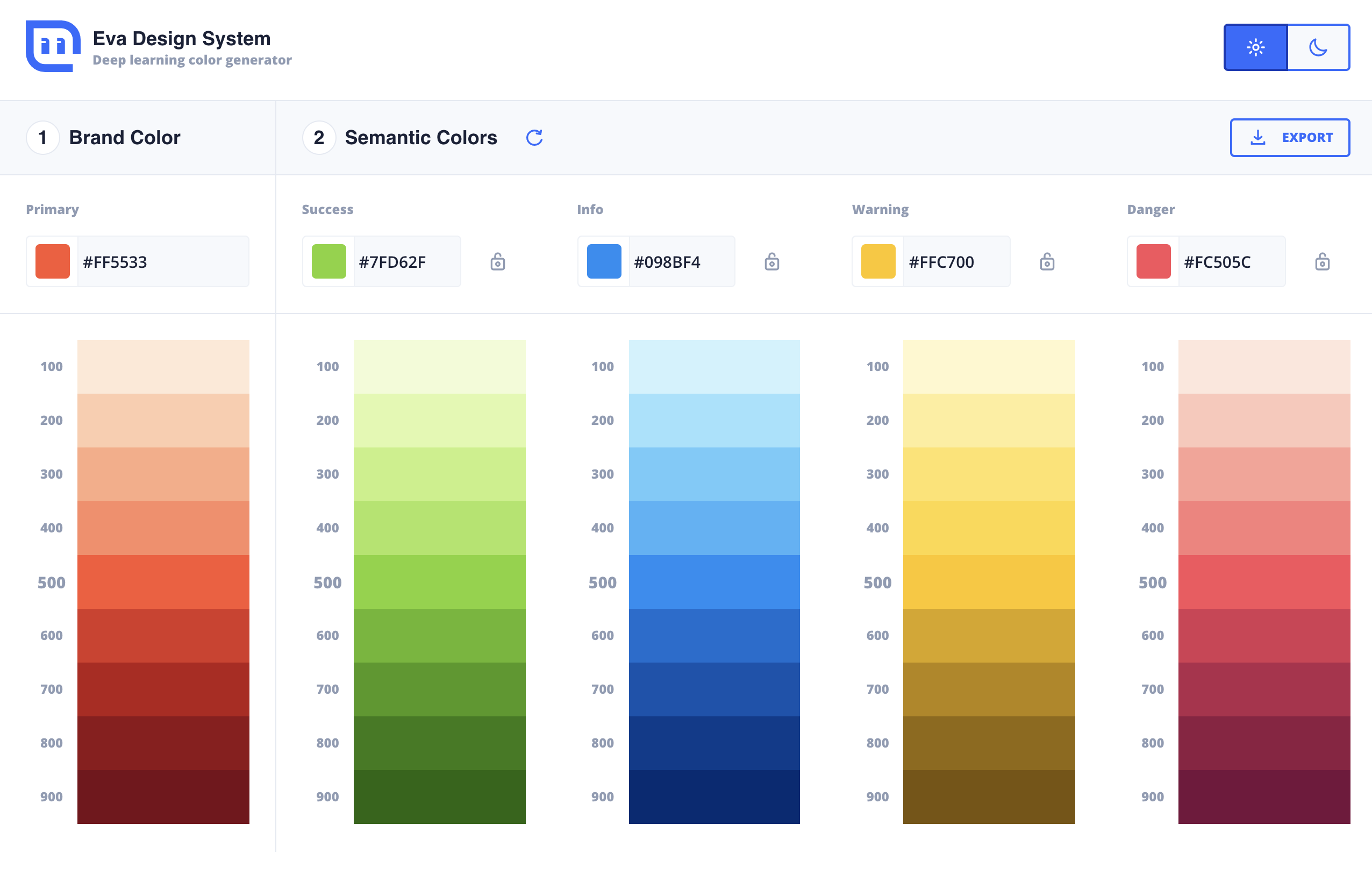Click the lock icon next to Warning color
The height and width of the screenshot is (882, 1372).
click(1047, 262)
